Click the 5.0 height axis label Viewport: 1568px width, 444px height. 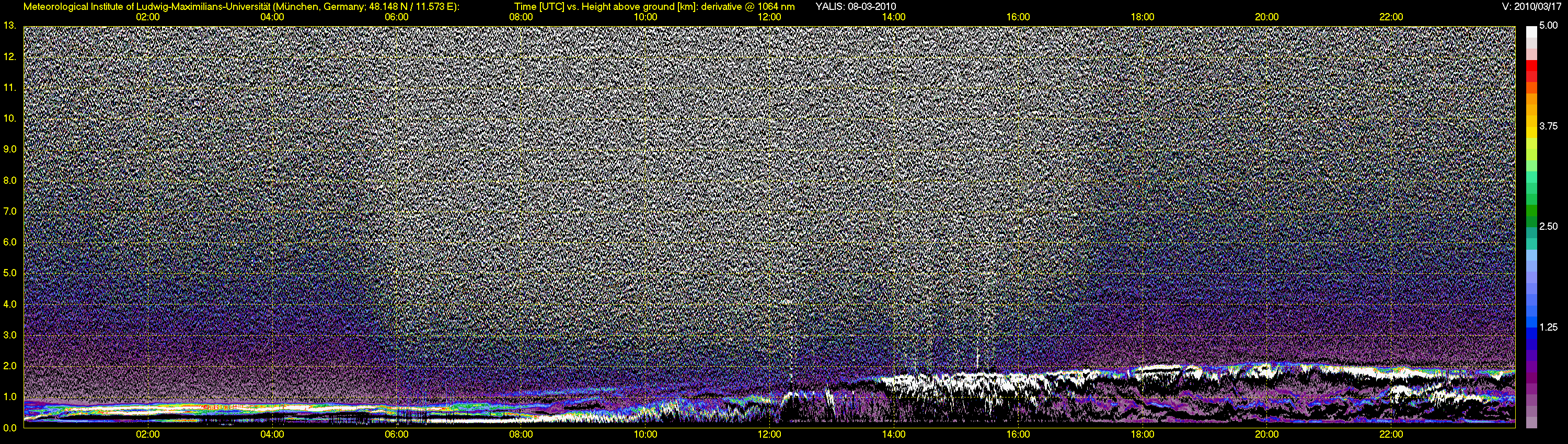[10, 273]
